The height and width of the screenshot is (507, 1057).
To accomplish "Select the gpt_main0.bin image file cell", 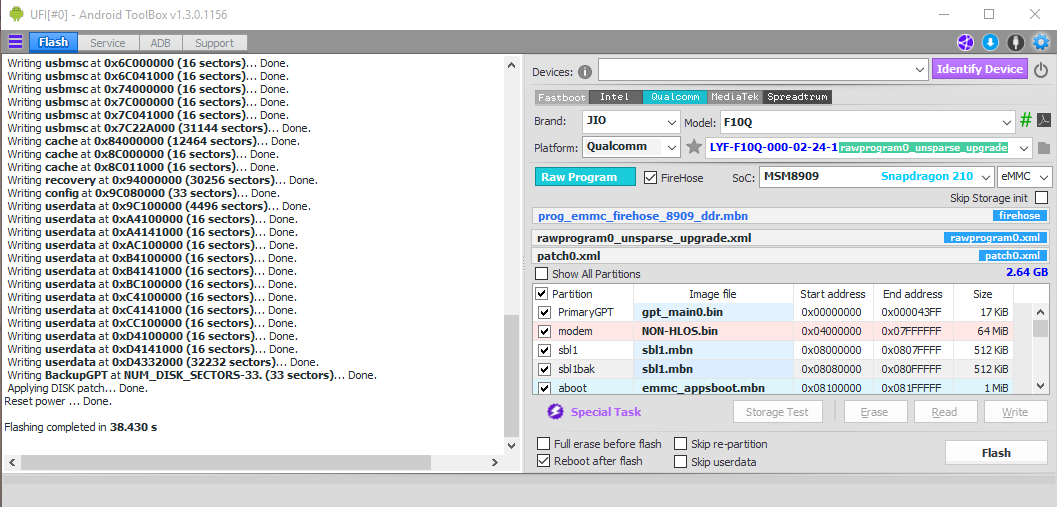I will [x=713, y=313].
